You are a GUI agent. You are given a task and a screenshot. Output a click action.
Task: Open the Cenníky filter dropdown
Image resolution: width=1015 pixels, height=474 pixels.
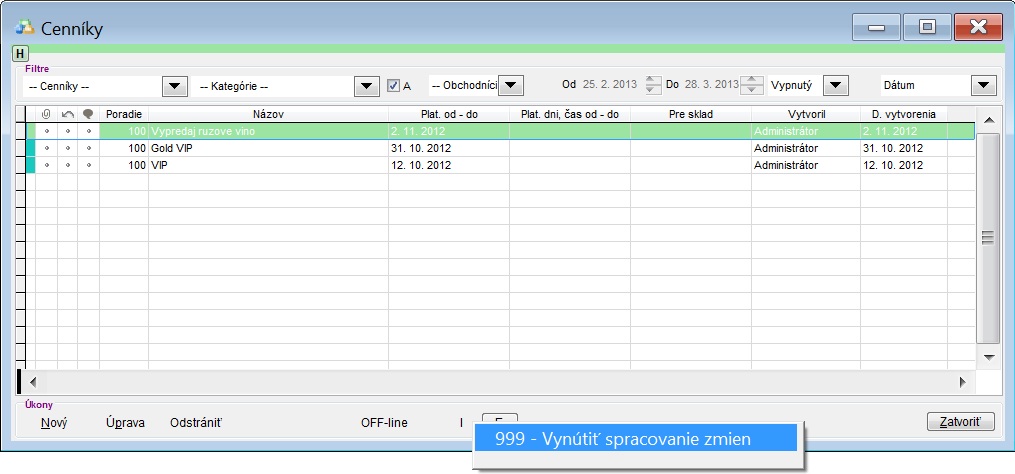pyautogui.click(x=175, y=86)
